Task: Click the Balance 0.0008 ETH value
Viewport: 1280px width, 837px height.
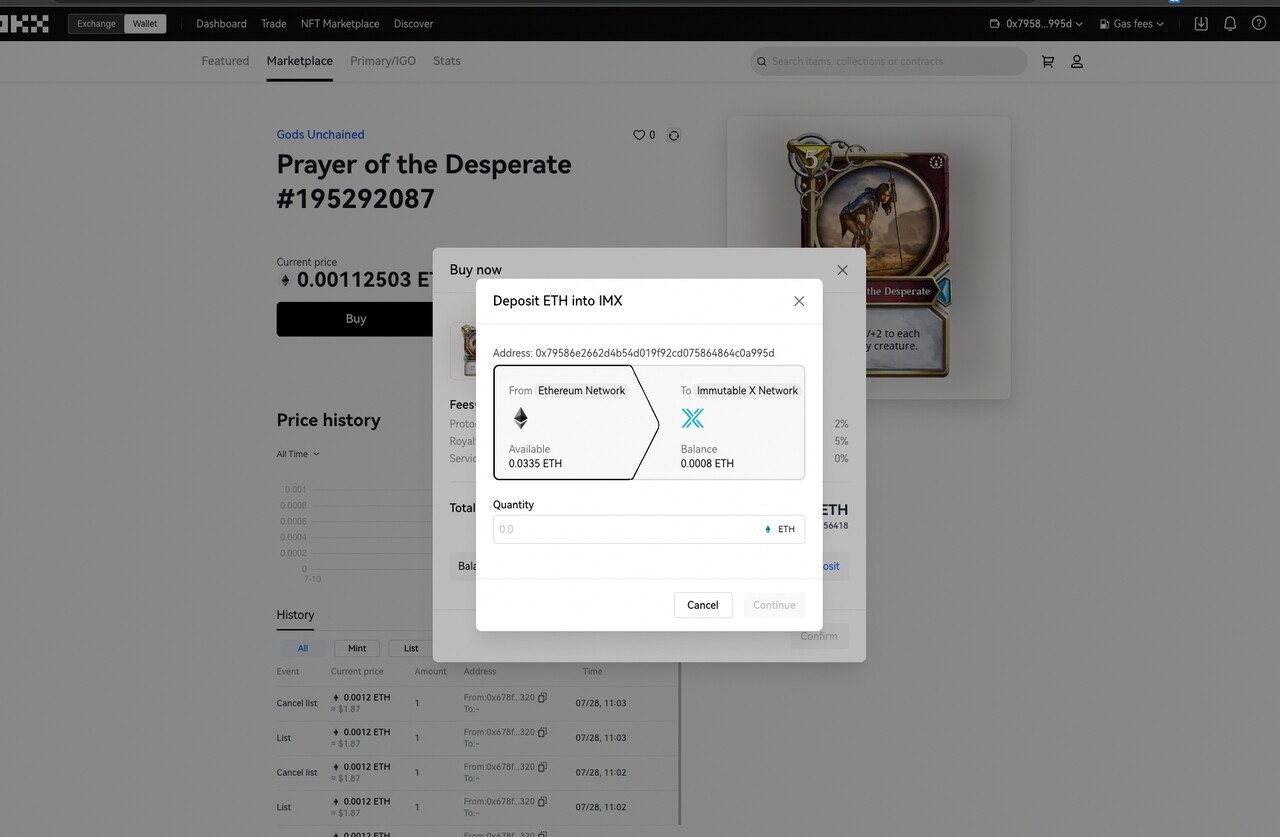Action: tap(707, 464)
